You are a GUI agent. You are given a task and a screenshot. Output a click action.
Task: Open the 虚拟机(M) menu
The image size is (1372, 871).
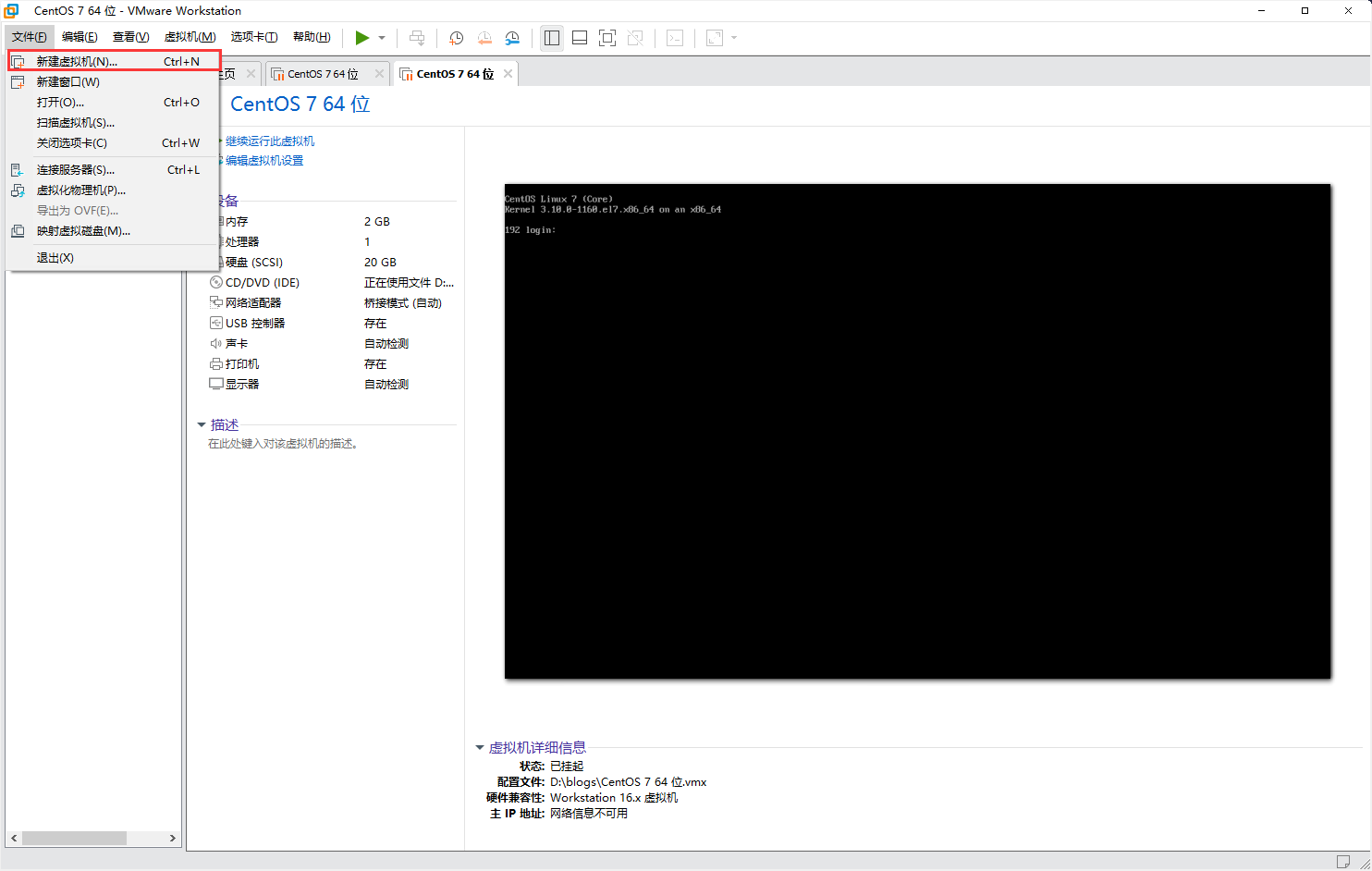click(x=190, y=37)
